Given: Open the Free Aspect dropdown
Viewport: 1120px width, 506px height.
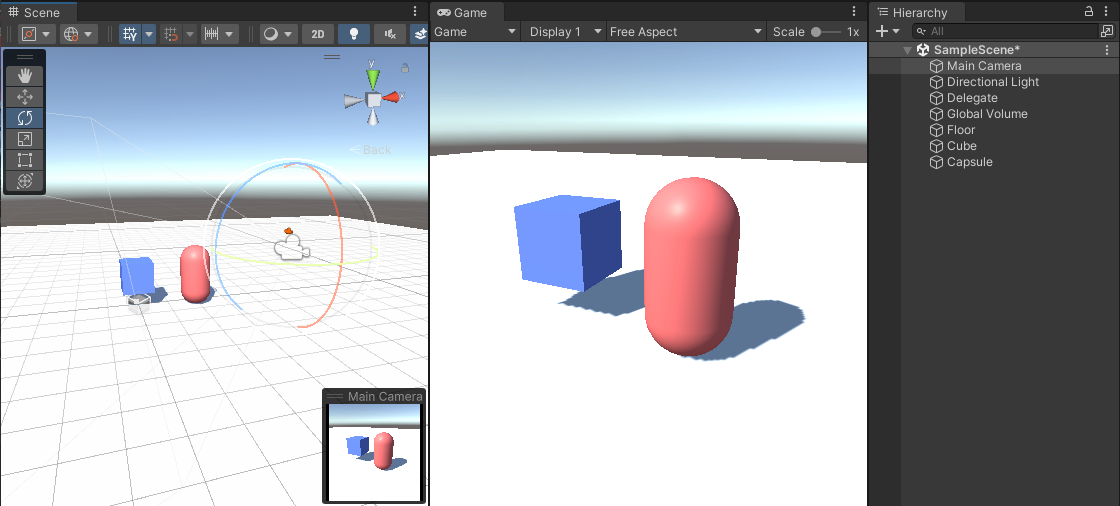Looking at the screenshot, I should 686,31.
